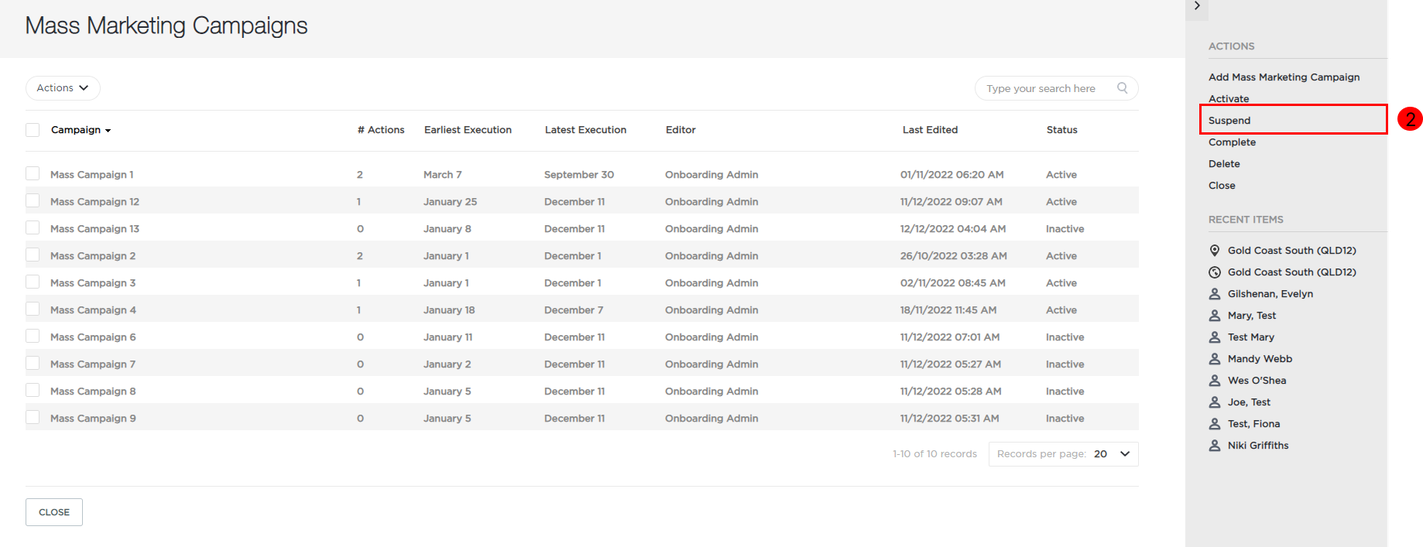
Task: Open recent item Wes O'Shea
Action: click(x=1257, y=381)
